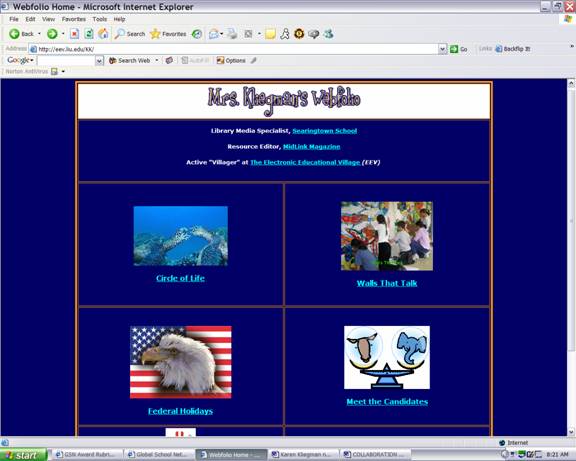Open the Favorites menu
Screen dimensions: 576x461
tap(73, 19)
